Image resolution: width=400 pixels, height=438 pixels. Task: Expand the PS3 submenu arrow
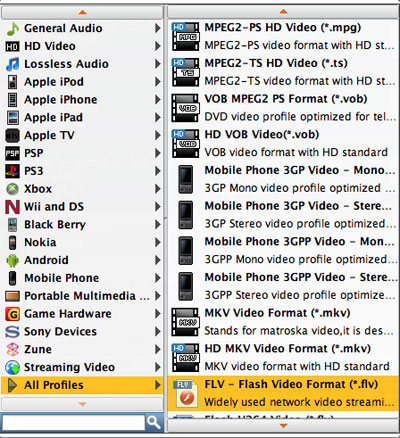[158, 171]
